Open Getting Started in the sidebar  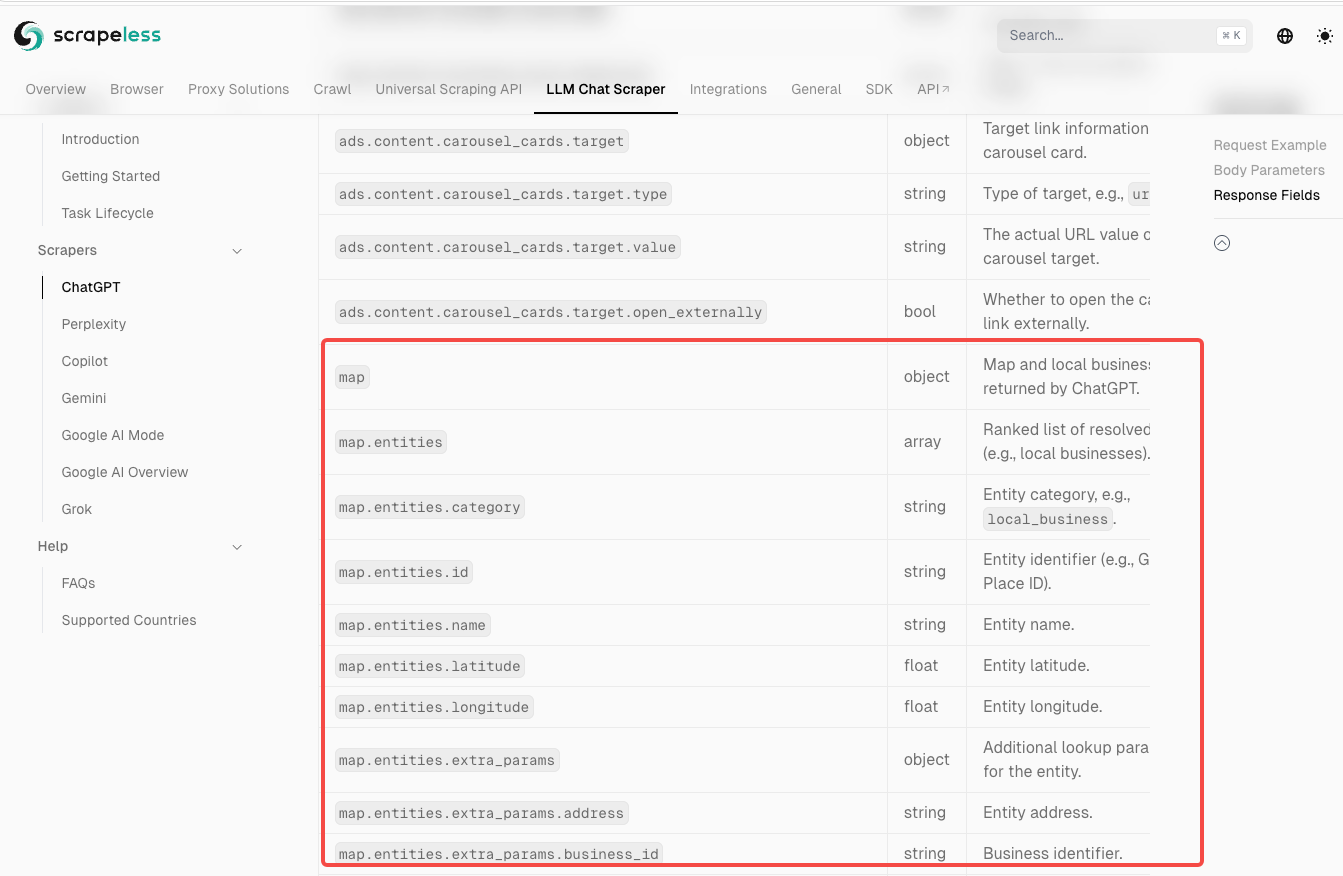tap(111, 176)
